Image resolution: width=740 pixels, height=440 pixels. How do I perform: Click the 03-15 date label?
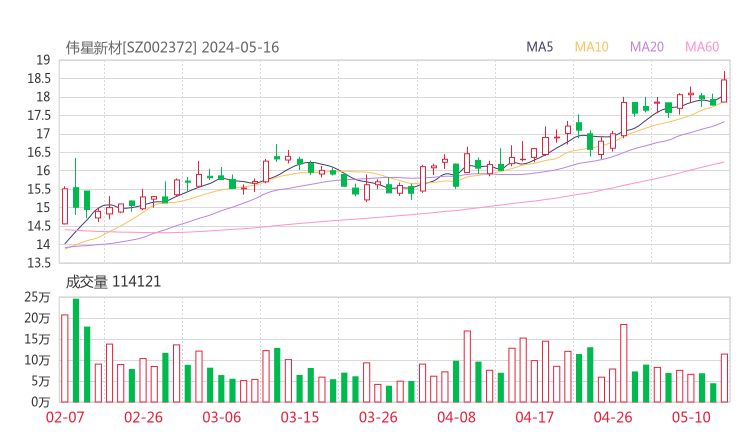[300, 417]
